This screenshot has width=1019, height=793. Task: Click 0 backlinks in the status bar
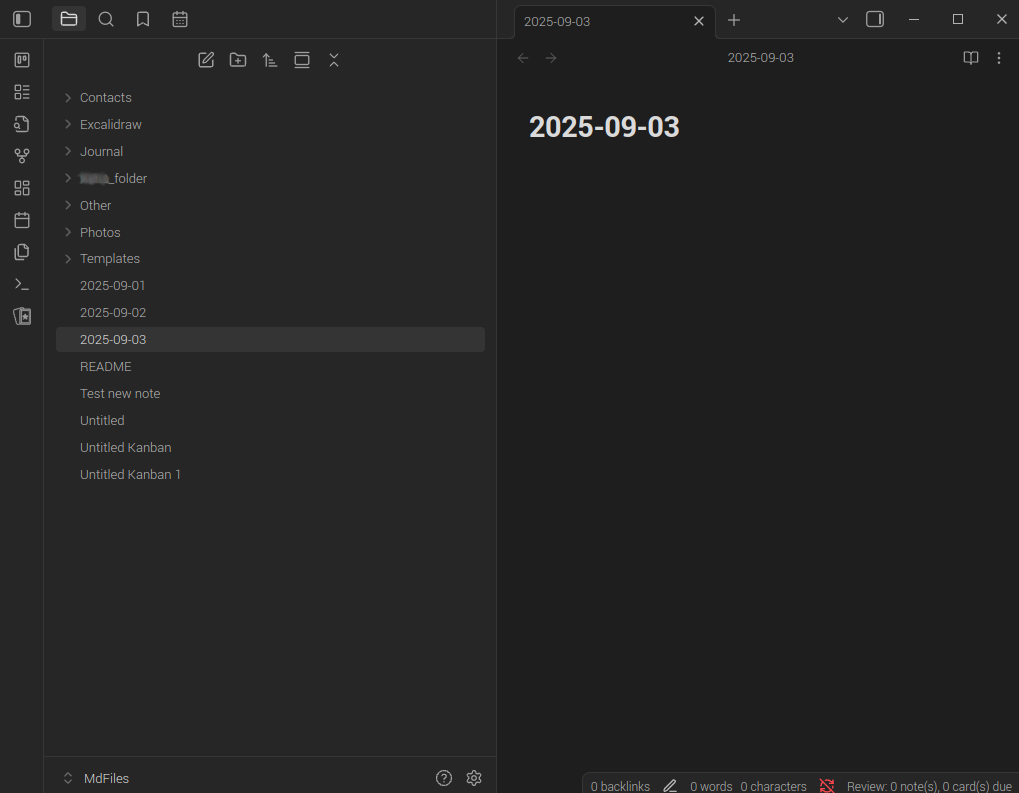620,786
